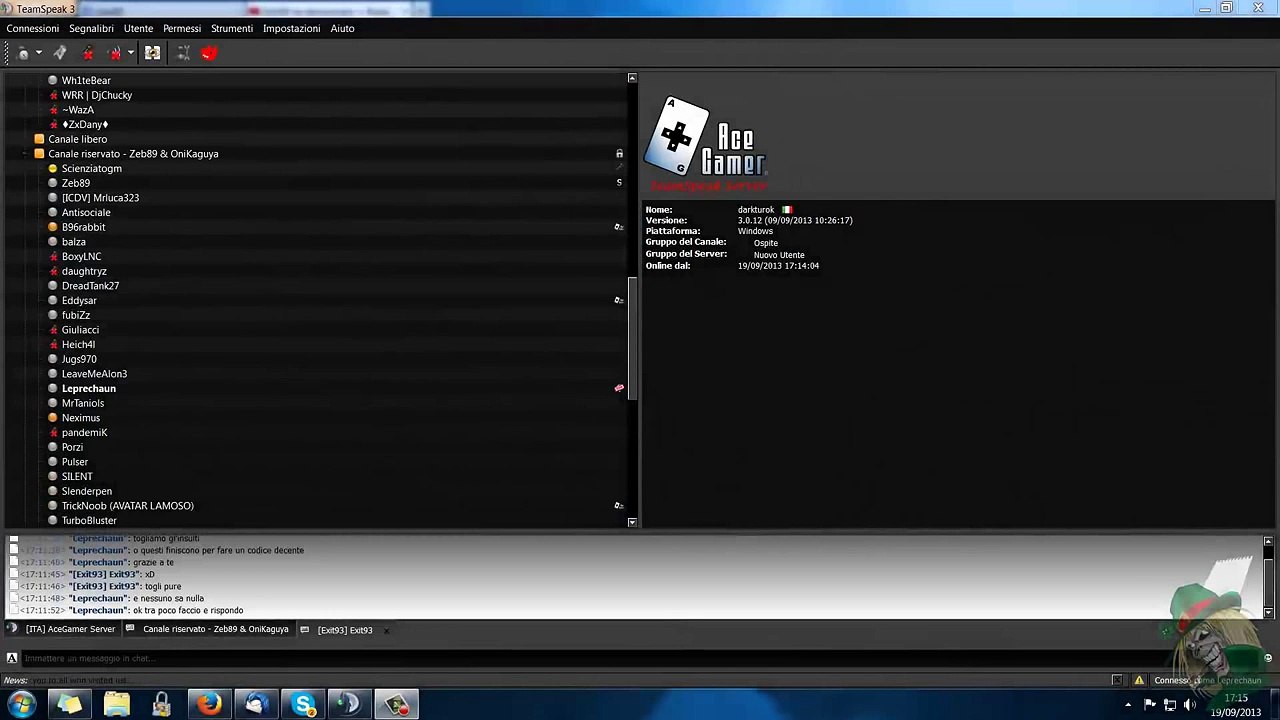Viewport: 1280px width, 720px height.
Task: Click the chat message input field
Action: click(x=640, y=658)
